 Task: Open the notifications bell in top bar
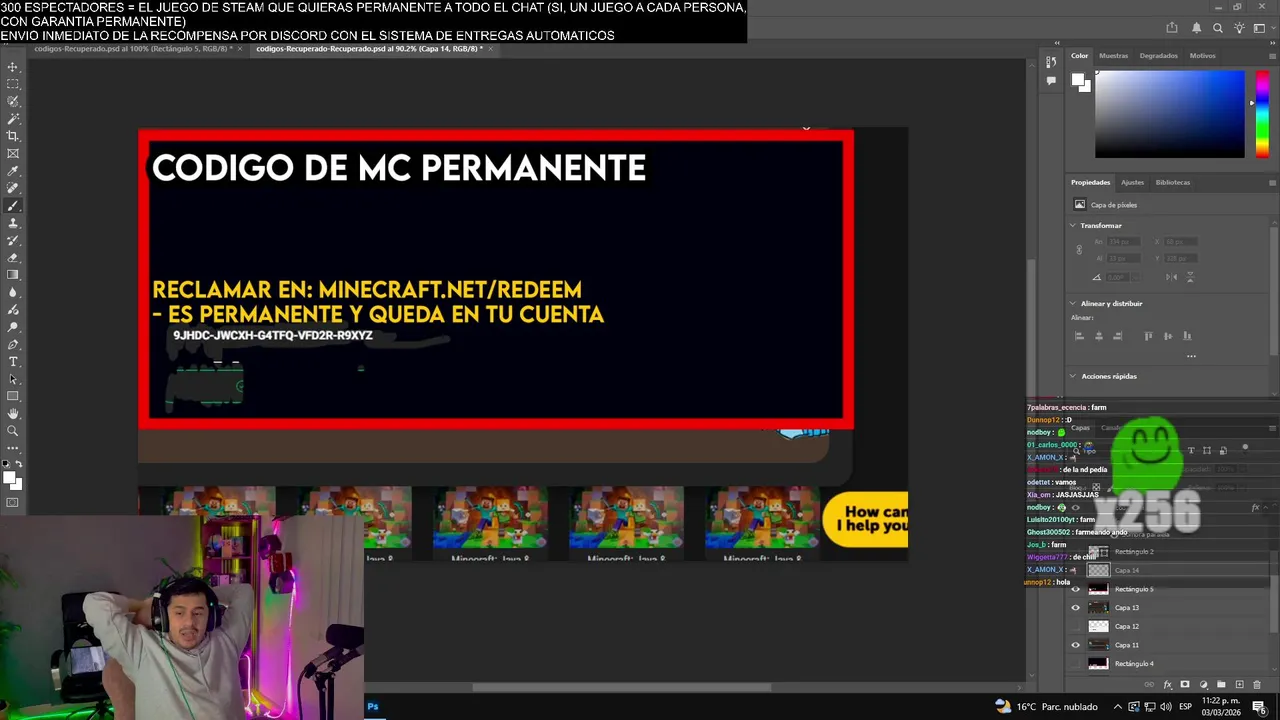pos(1196,28)
